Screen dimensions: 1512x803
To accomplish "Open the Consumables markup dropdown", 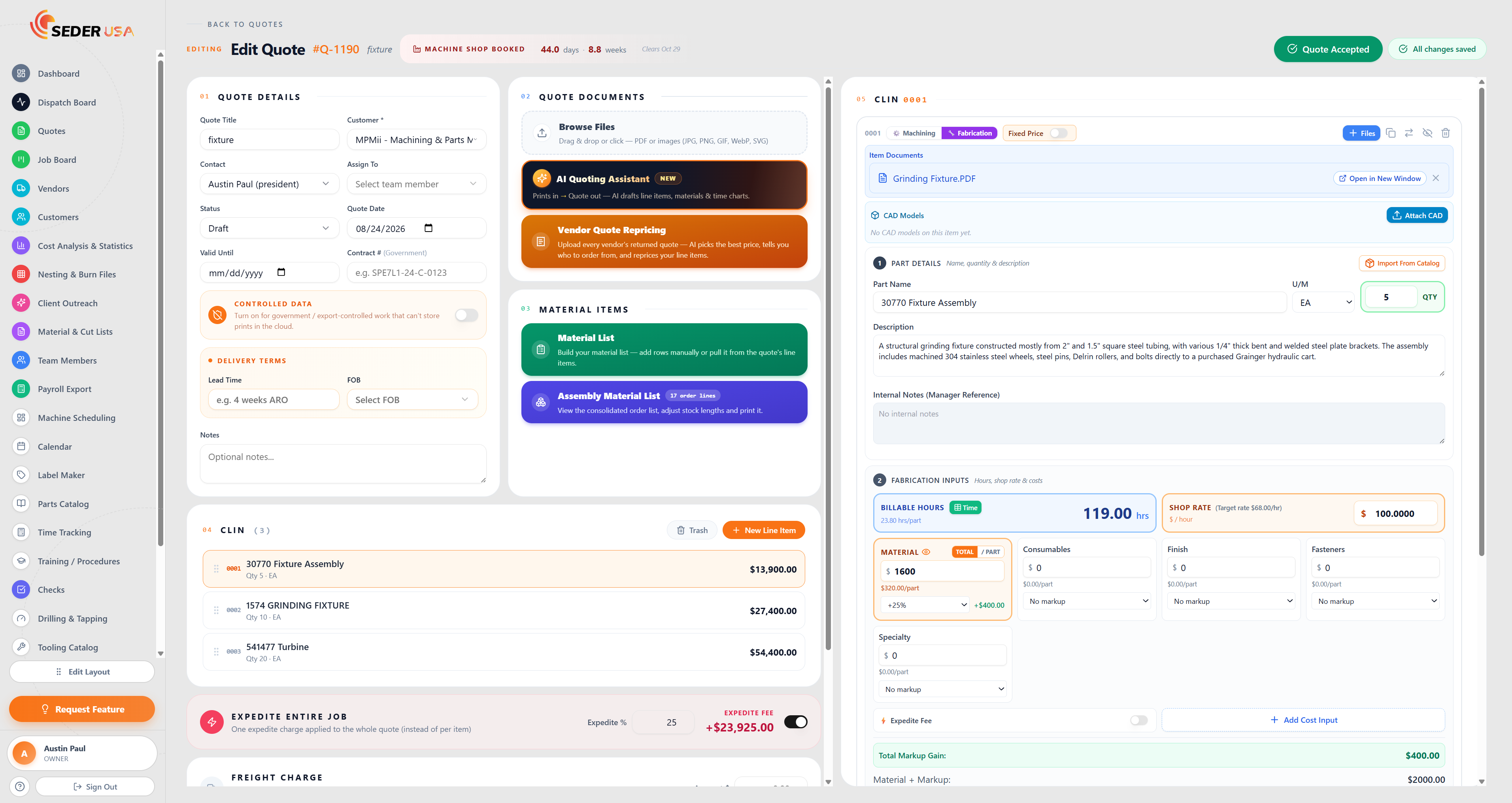I will coord(1086,601).
